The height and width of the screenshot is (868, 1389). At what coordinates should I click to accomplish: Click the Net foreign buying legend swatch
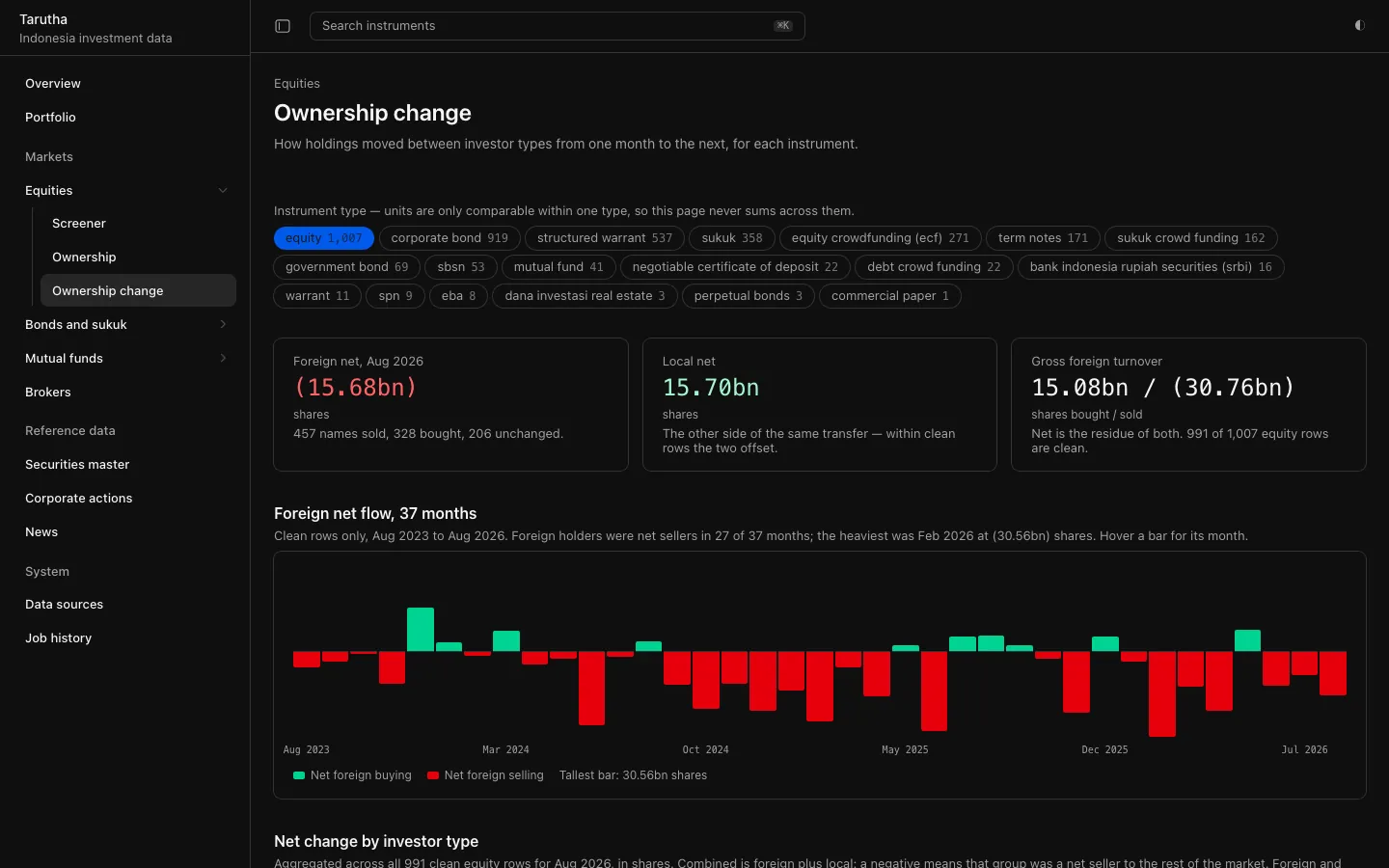299,775
